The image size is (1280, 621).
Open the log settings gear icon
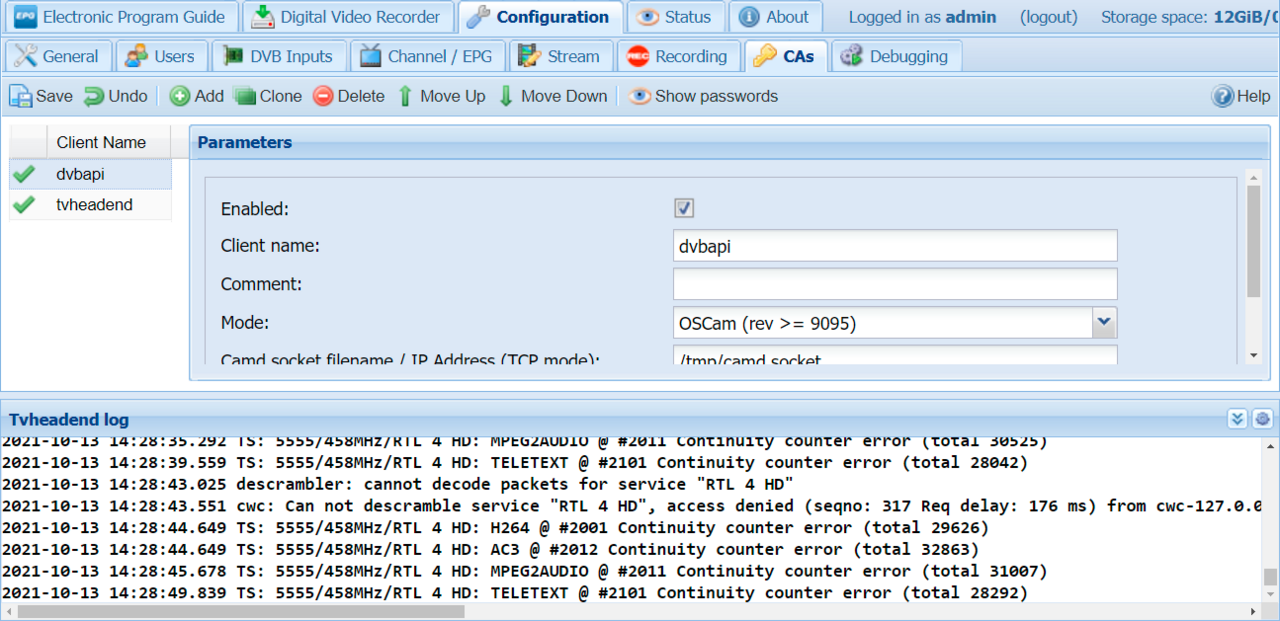1262,419
